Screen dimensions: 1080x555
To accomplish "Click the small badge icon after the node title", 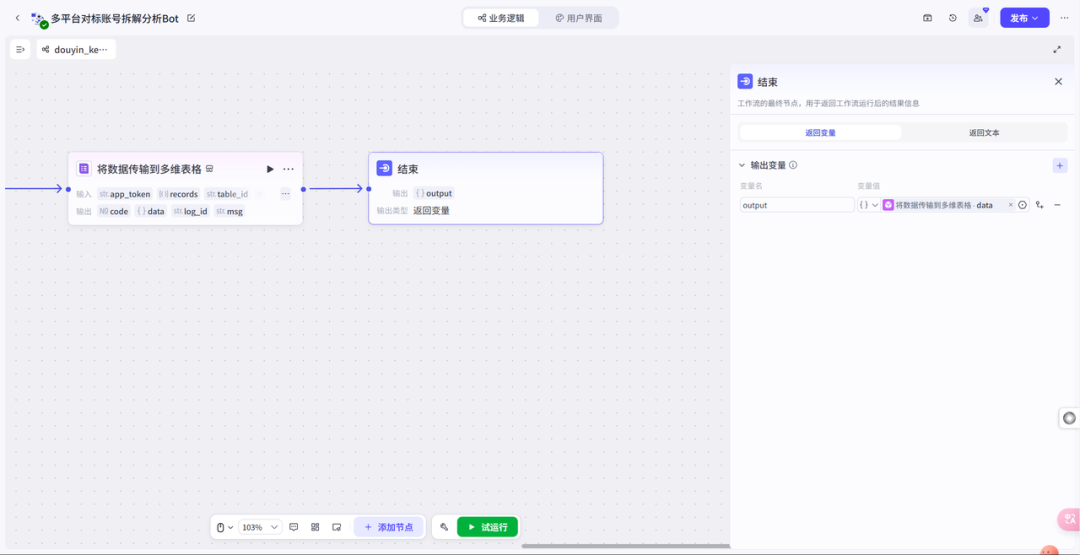I will click(209, 169).
